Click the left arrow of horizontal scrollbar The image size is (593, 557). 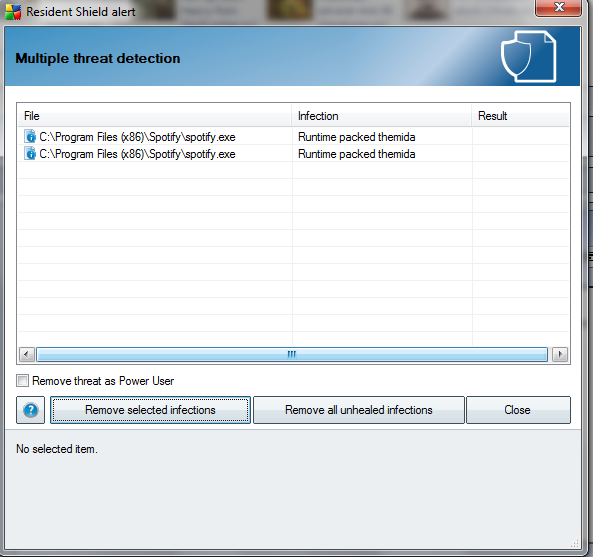(27, 354)
